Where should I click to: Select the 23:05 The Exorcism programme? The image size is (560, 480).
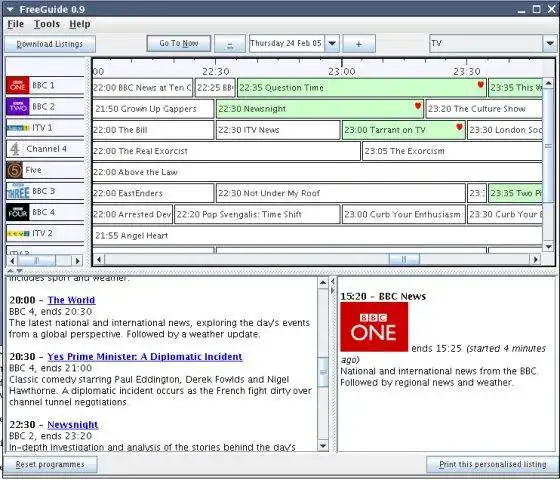coord(452,151)
